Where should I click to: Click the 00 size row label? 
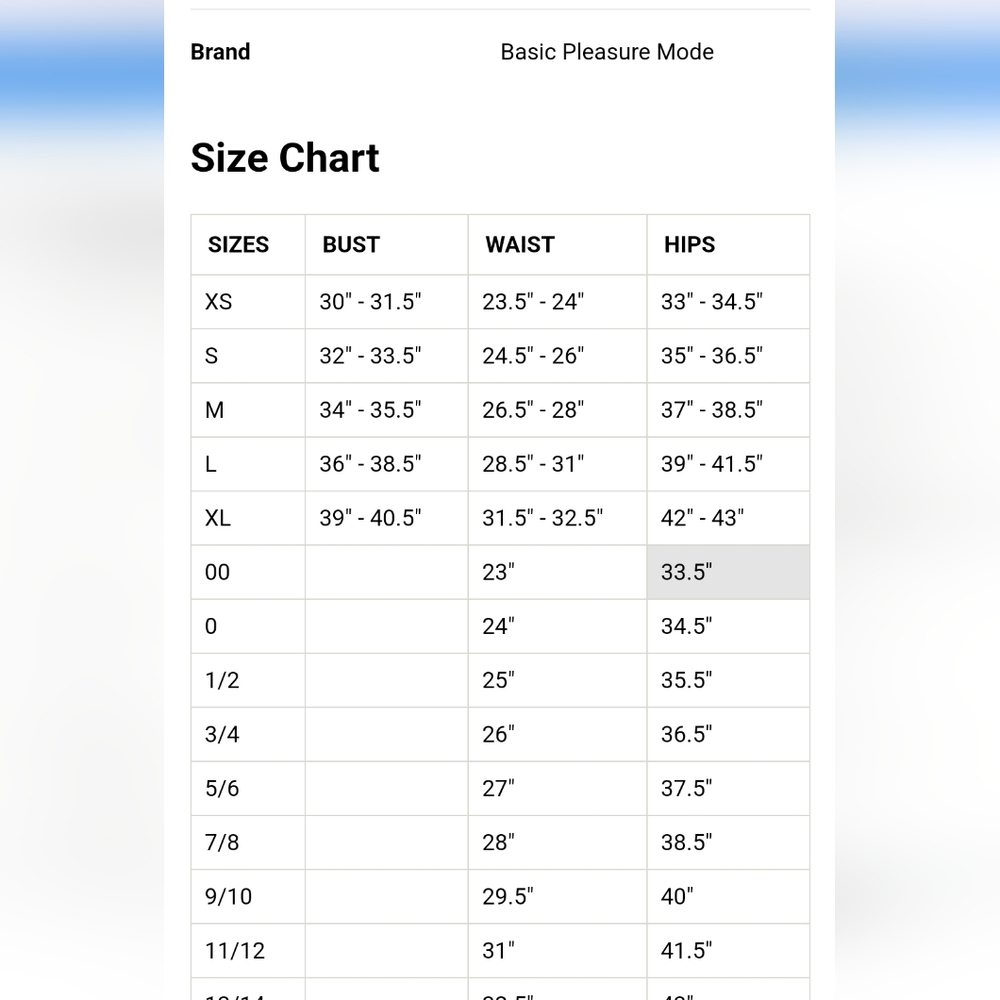pos(217,572)
